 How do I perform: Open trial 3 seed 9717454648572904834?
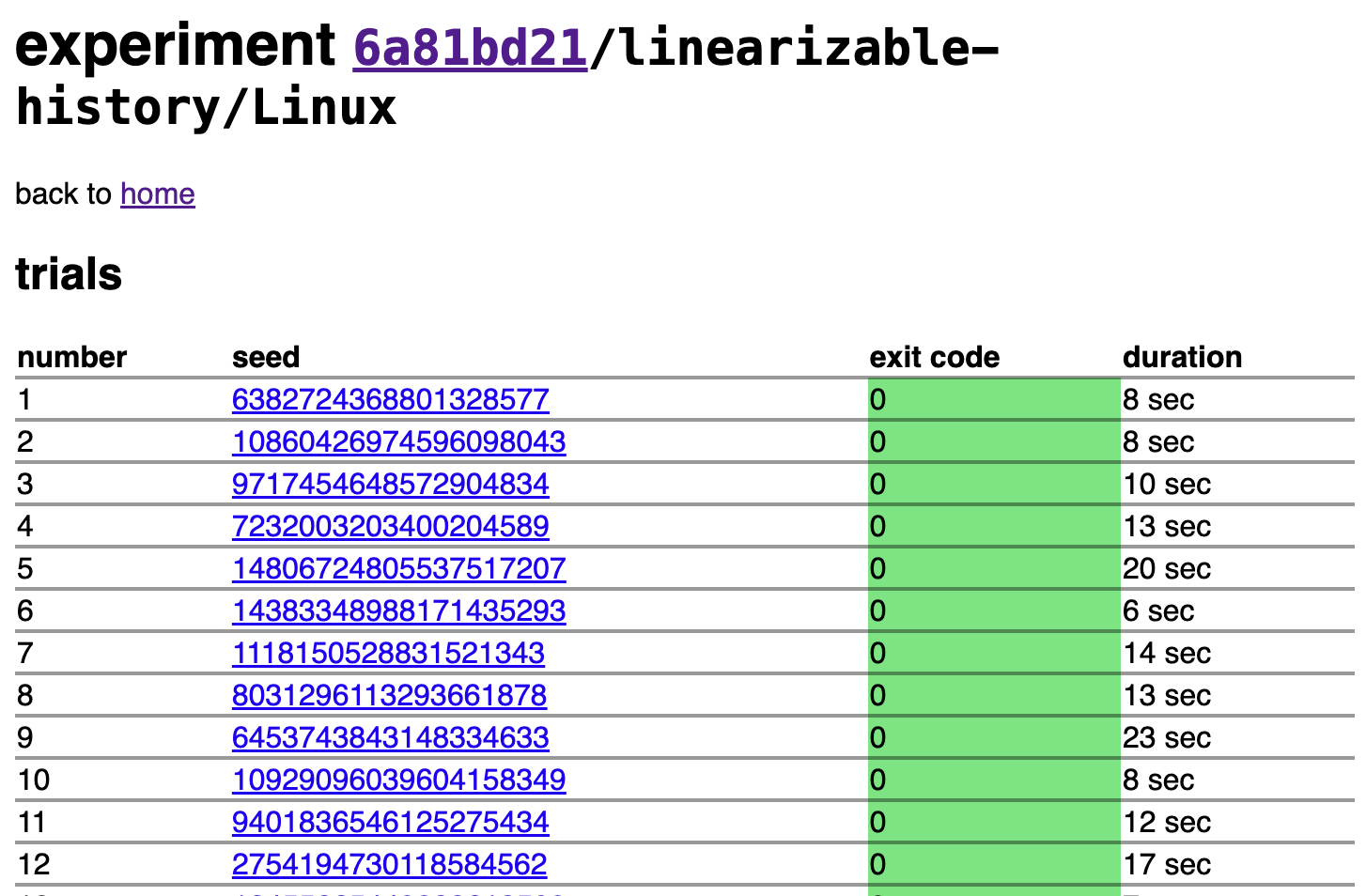click(390, 485)
